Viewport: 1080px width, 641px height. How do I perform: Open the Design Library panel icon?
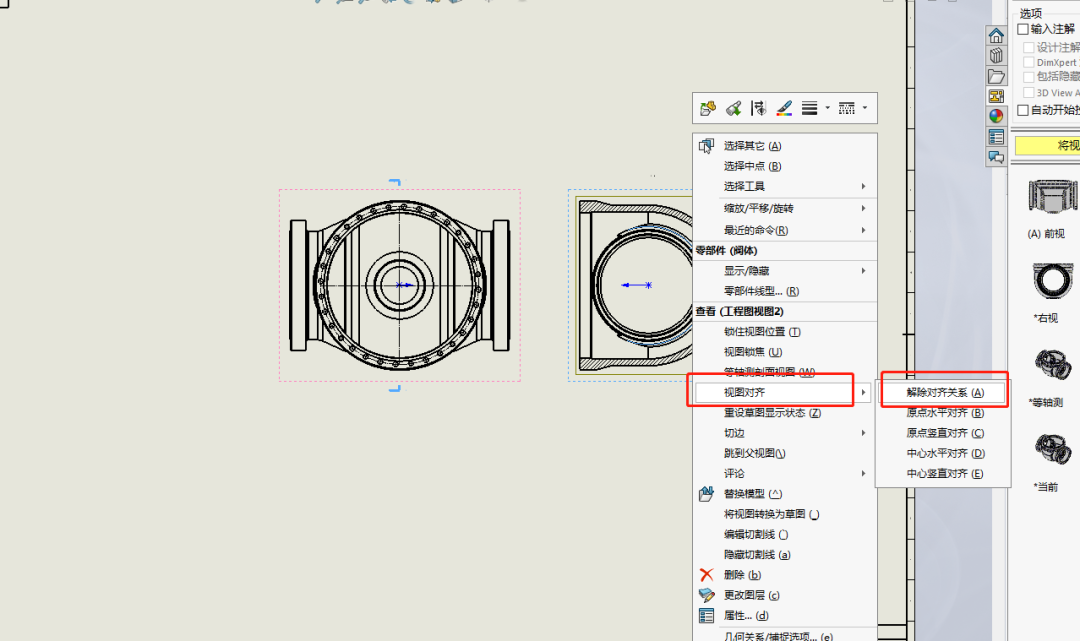pyautogui.click(x=996, y=55)
